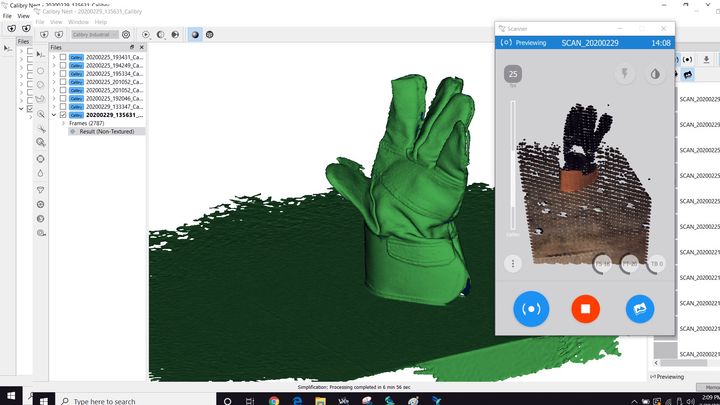Toggle the flash icon in Scanner
Viewport: 720px width, 405px height.
(625, 73)
